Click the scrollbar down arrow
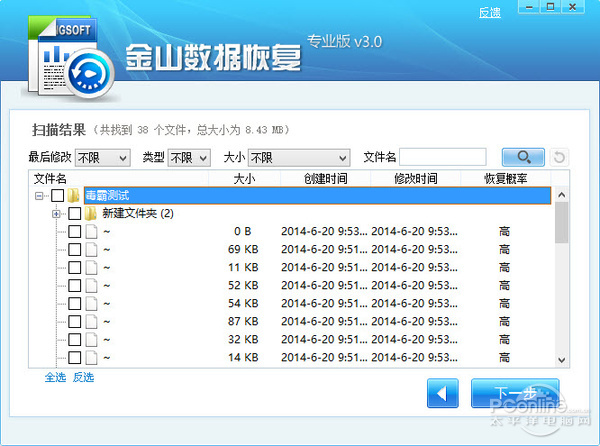This screenshot has height=446, width=600. coord(561,360)
